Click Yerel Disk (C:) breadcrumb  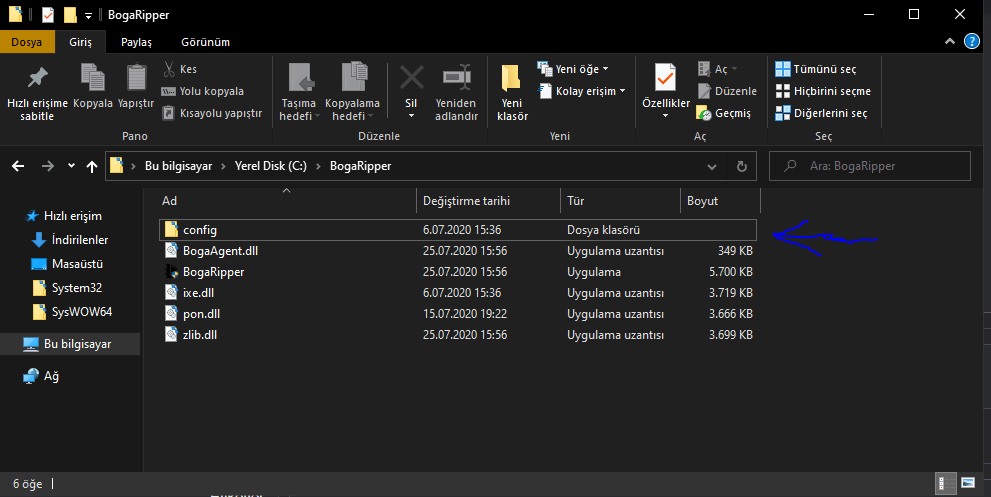point(271,166)
